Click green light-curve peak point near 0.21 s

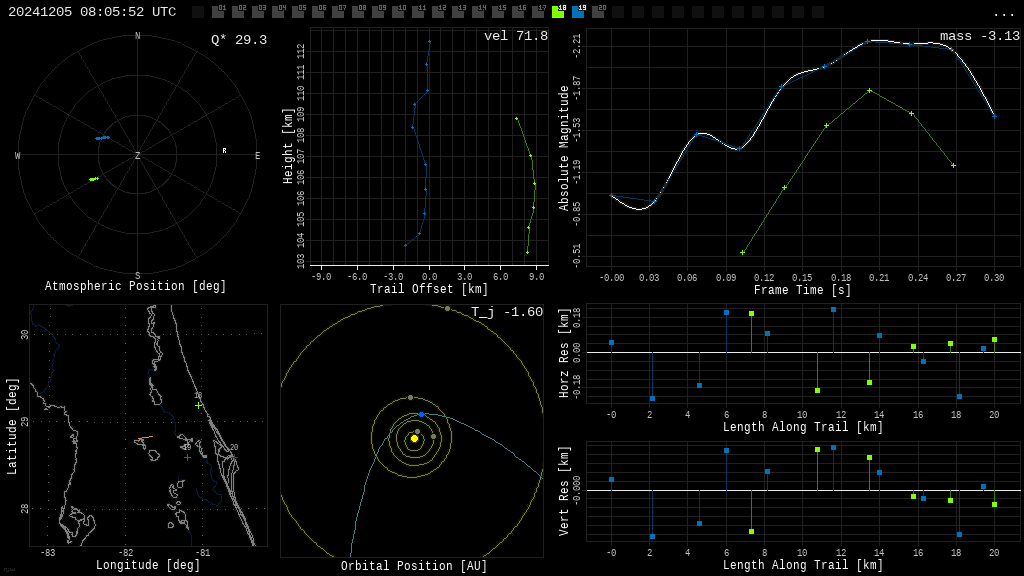[x=869, y=91]
